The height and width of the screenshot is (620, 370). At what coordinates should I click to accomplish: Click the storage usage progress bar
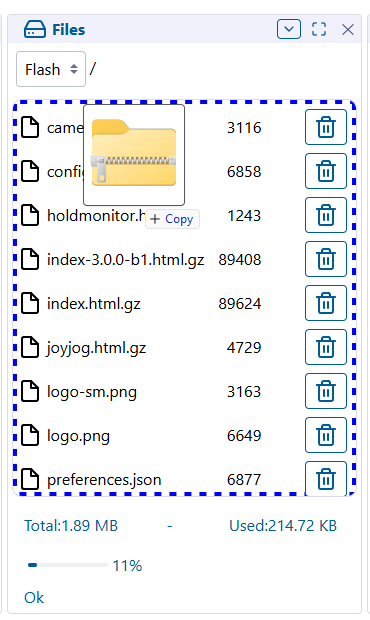[68, 565]
